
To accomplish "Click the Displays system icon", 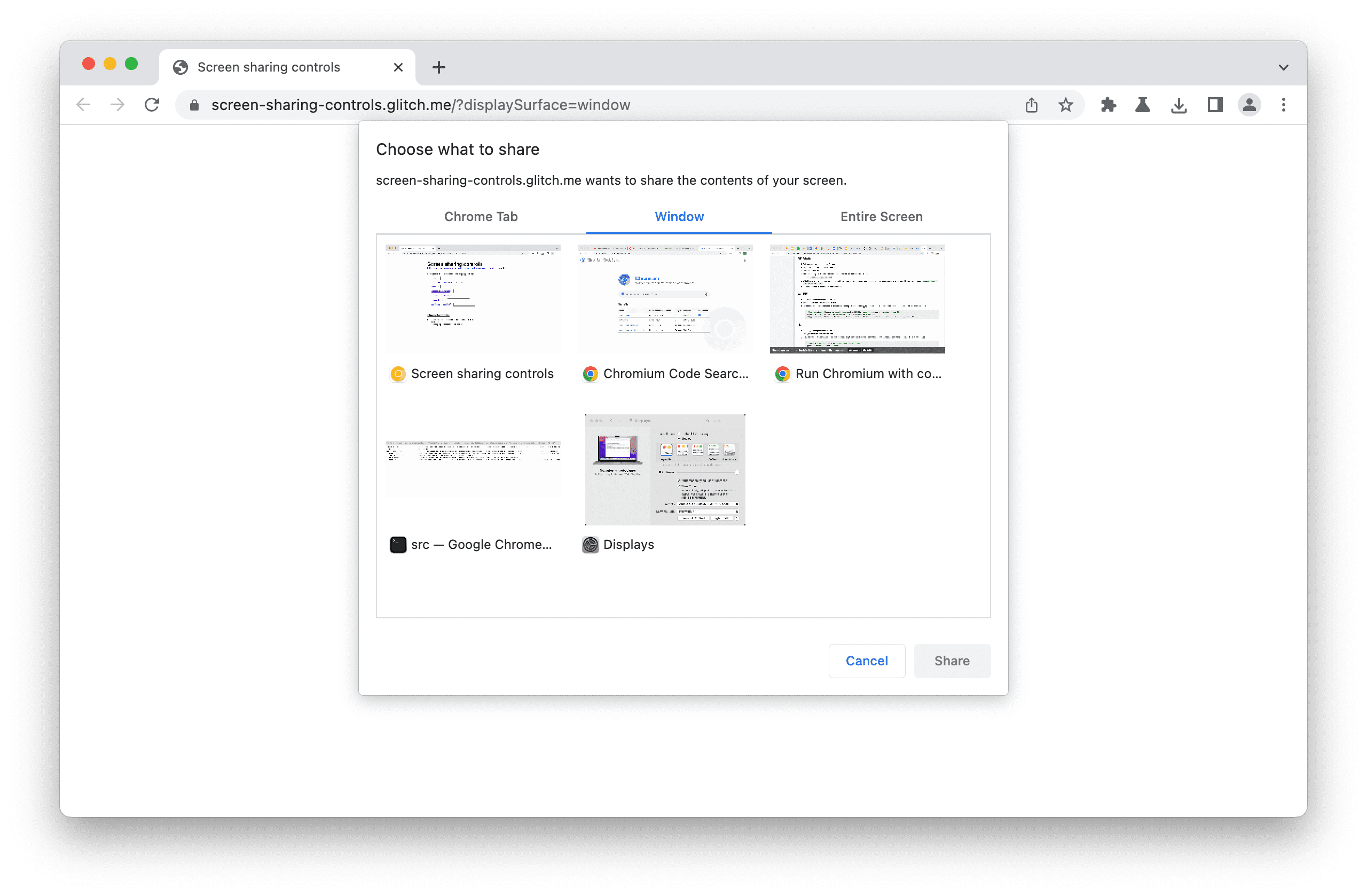I will tap(590, 544).
